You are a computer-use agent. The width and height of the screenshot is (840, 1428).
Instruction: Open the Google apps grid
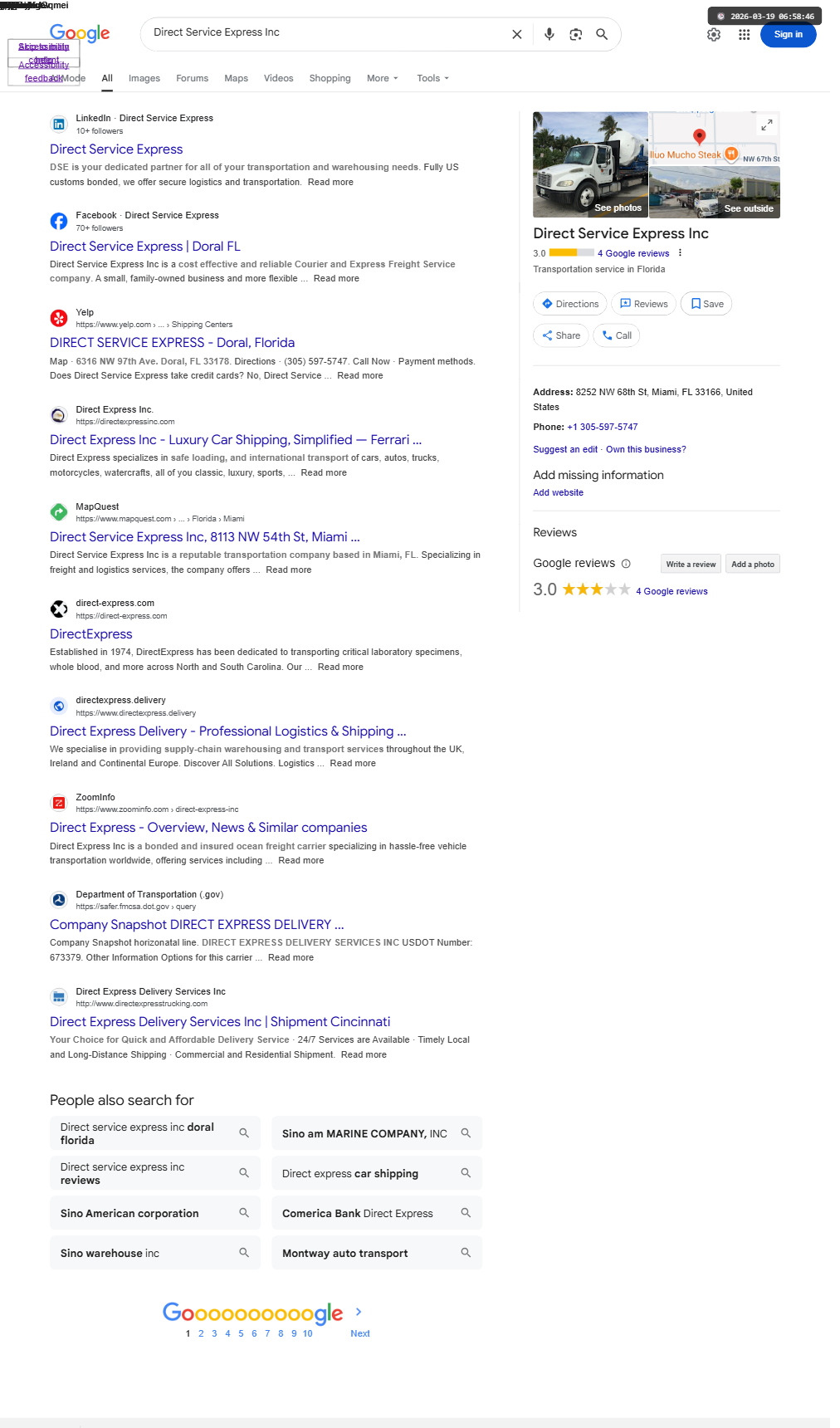click(x=744, y=35)
